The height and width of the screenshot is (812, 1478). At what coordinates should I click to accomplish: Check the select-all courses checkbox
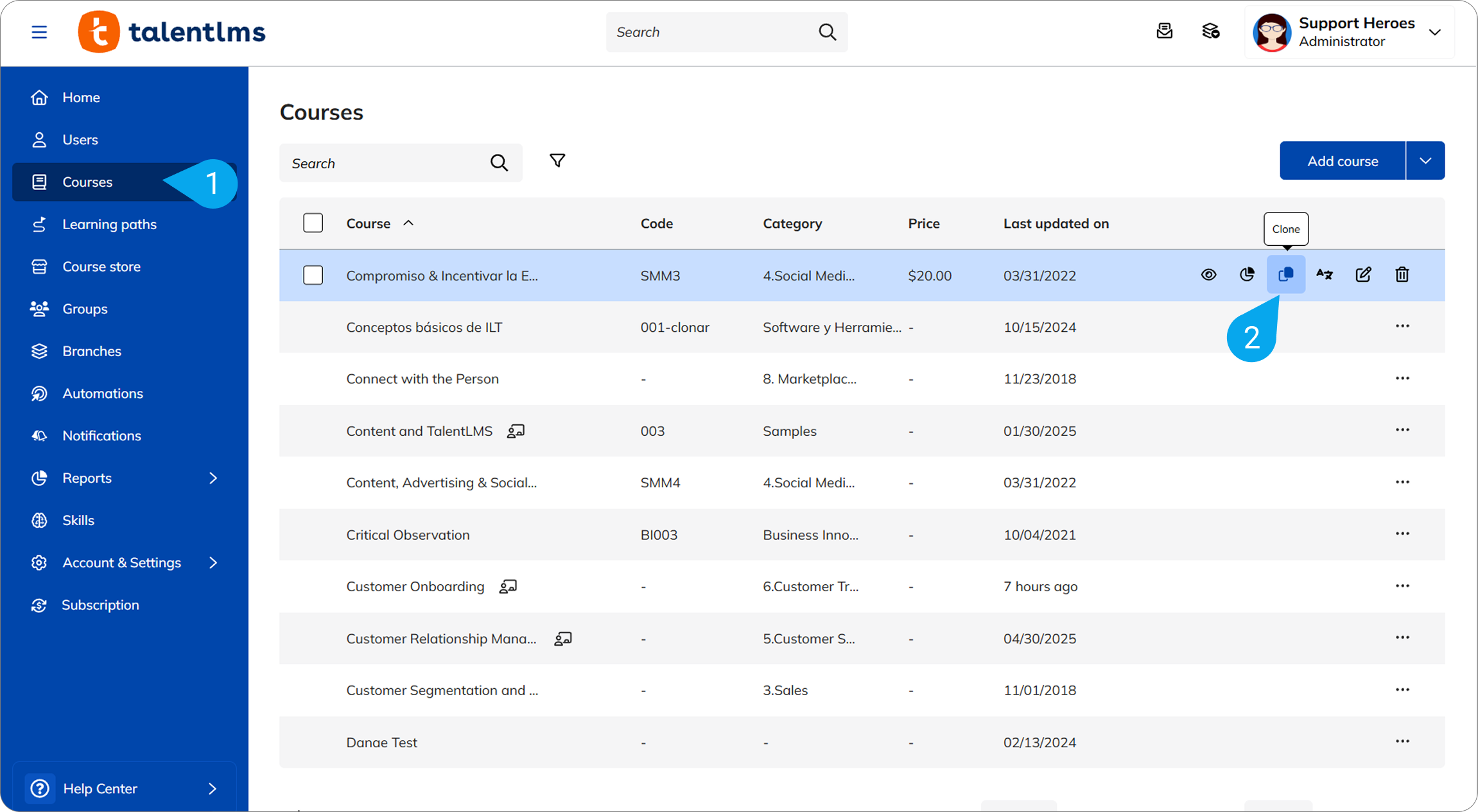coord(313,223)
